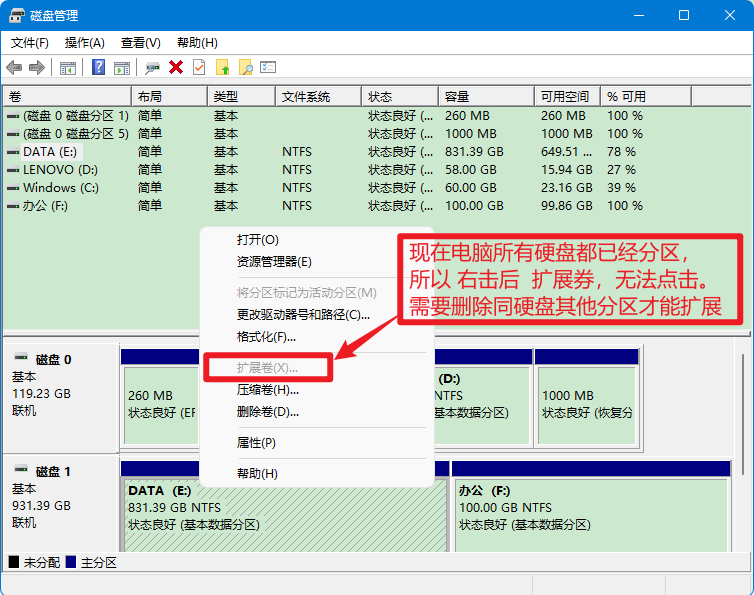Click the checklist settings toolbar icon

click(x=268, y=67)
